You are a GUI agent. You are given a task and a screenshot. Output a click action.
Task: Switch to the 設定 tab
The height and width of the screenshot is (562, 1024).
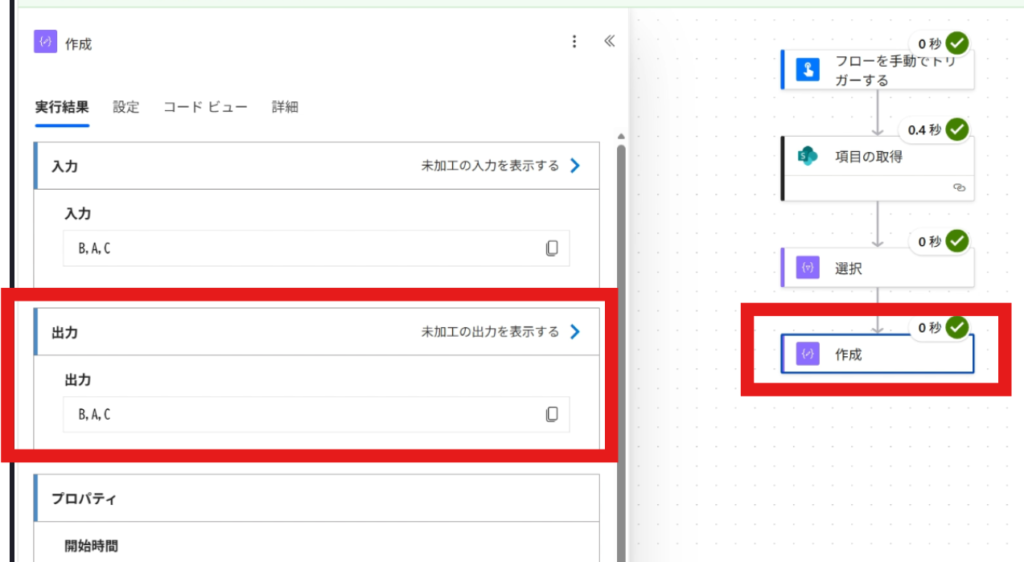[126, 107]
